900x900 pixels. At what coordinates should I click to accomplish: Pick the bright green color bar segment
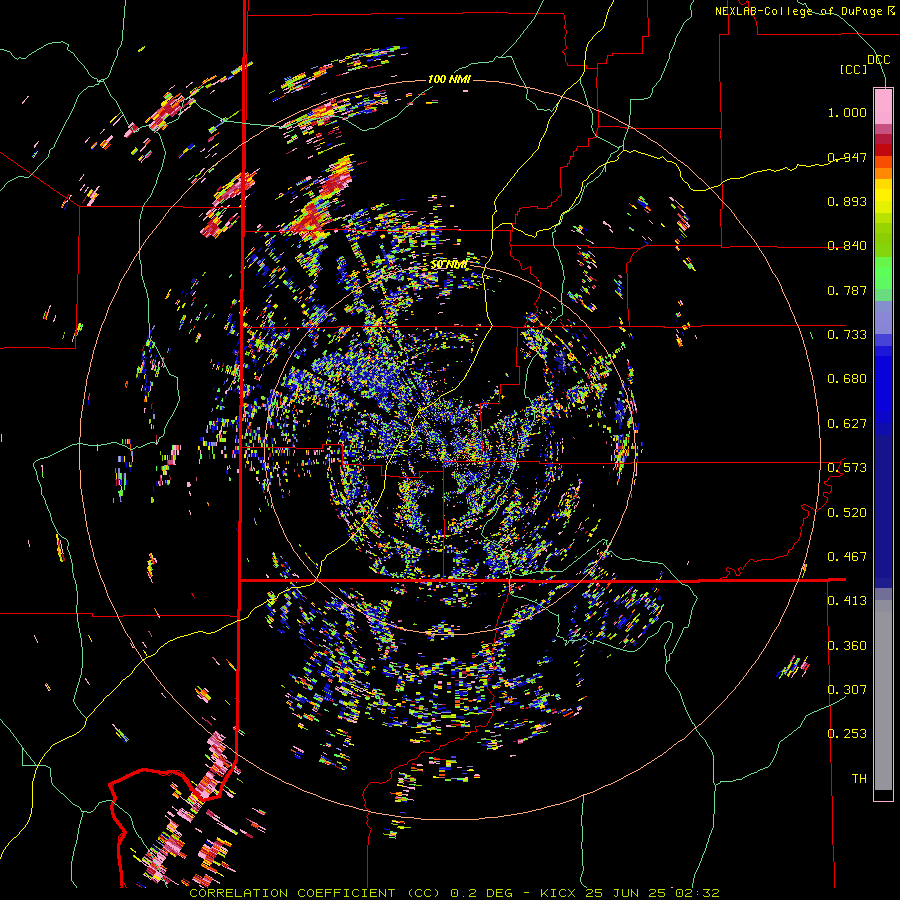pos(883,273)
